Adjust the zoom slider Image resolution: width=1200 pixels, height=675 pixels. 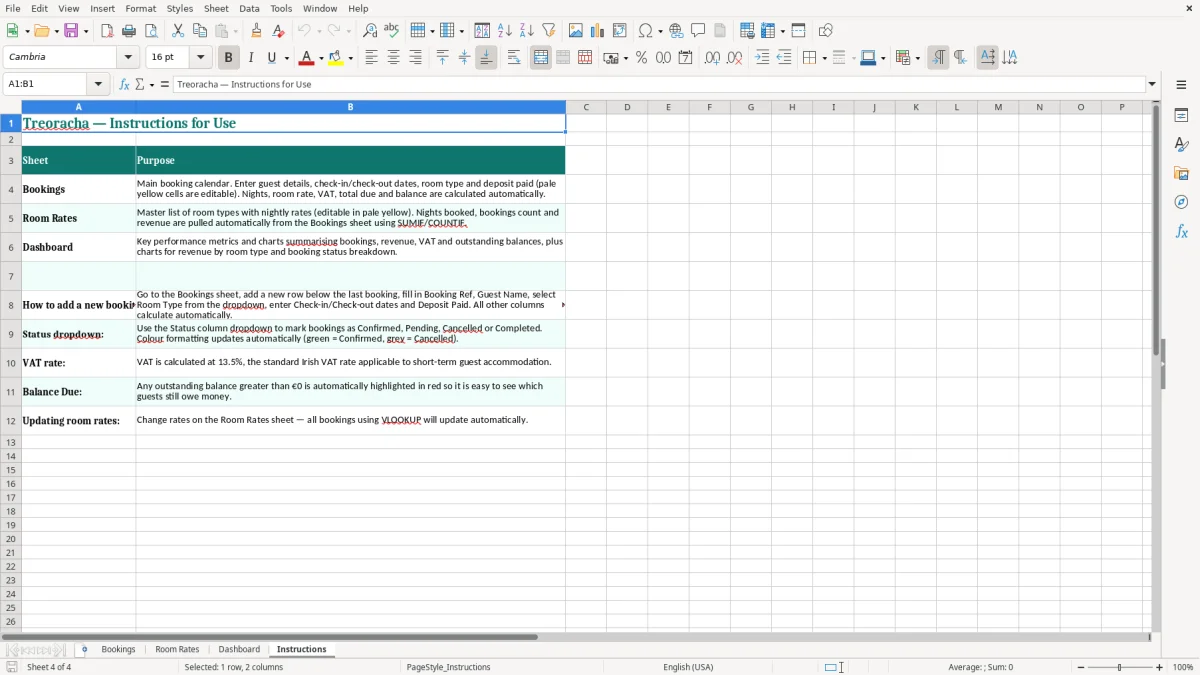pyautogui.click(x=1120, y=667)
